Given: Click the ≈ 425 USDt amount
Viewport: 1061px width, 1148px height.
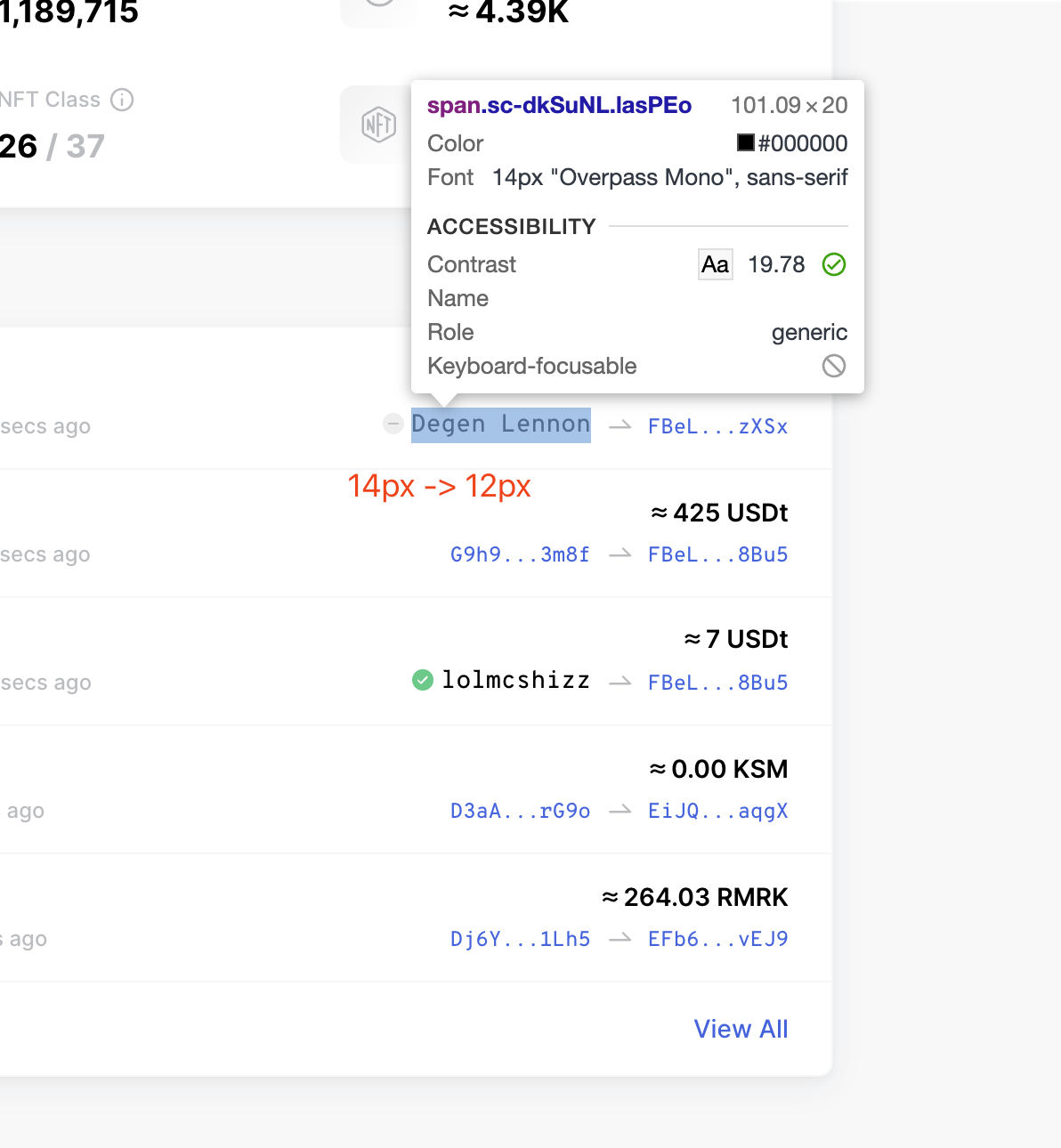Looking at the screenshot, I should (720, 513).
